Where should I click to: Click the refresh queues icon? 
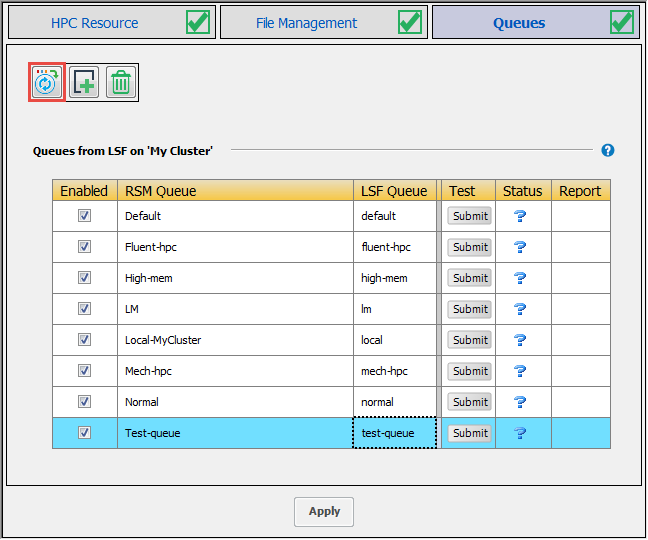click(46, 83)
